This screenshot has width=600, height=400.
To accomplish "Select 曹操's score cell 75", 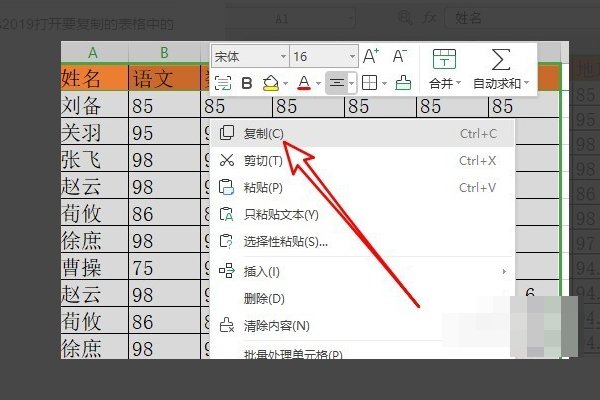I will coord(165,267).
